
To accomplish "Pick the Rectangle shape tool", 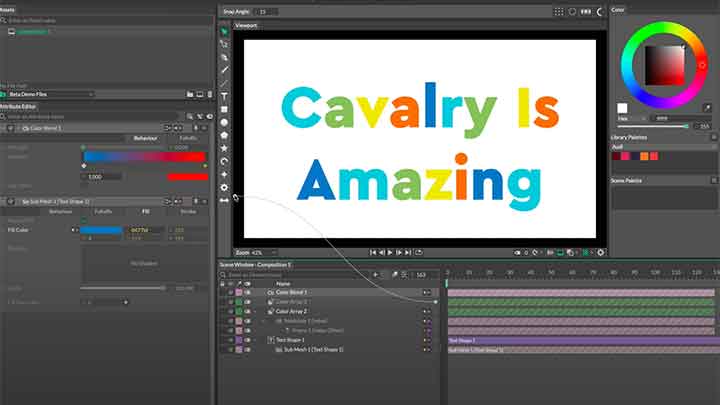I will tap(224, 109).
